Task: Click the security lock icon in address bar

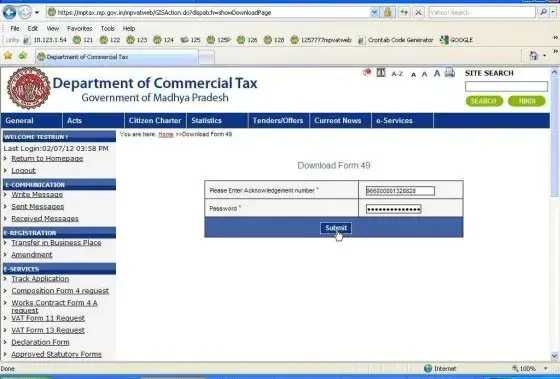Action: click(388, 13)
